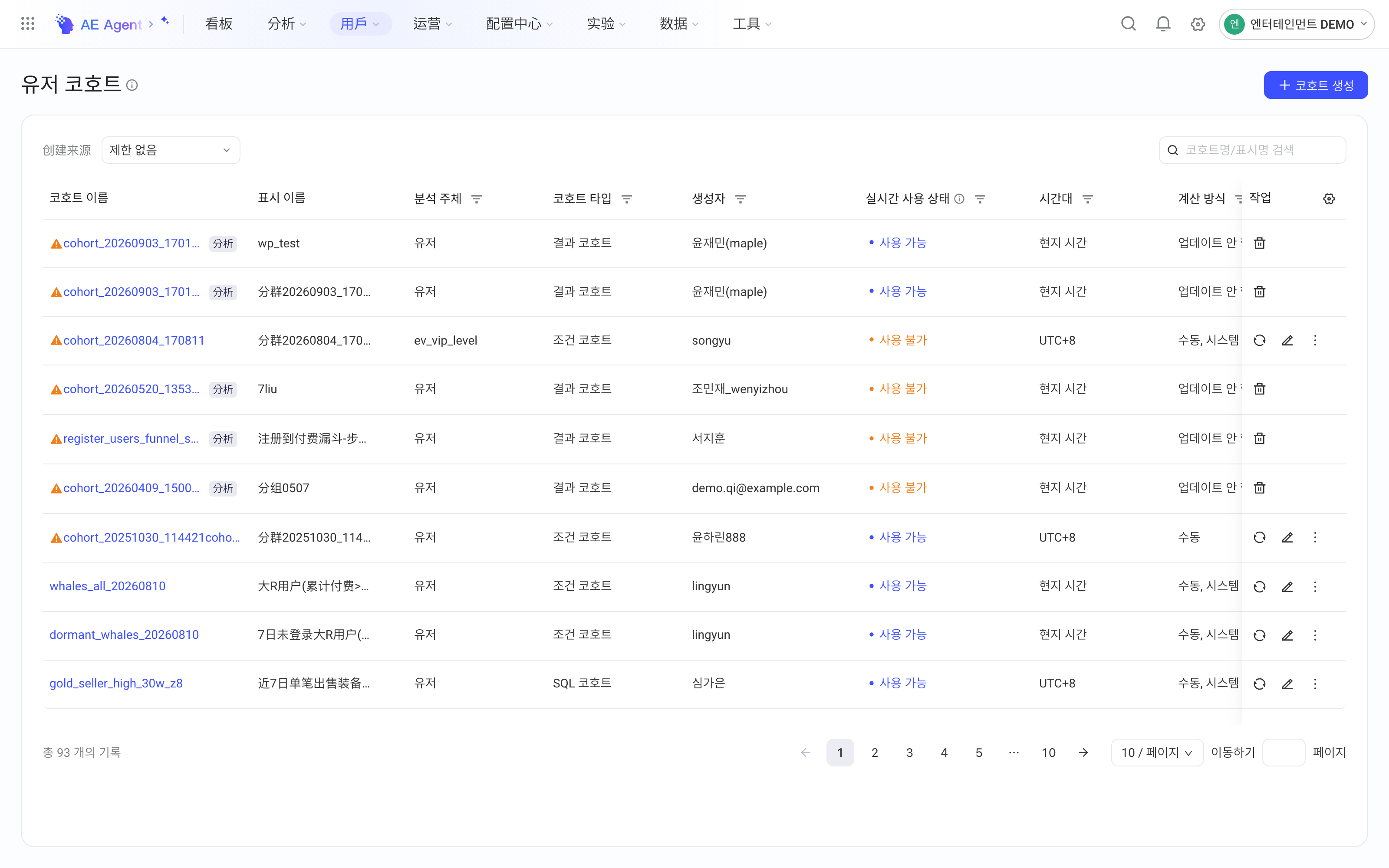Filter the 생성자 column
1389x868 pixels.
741,199
